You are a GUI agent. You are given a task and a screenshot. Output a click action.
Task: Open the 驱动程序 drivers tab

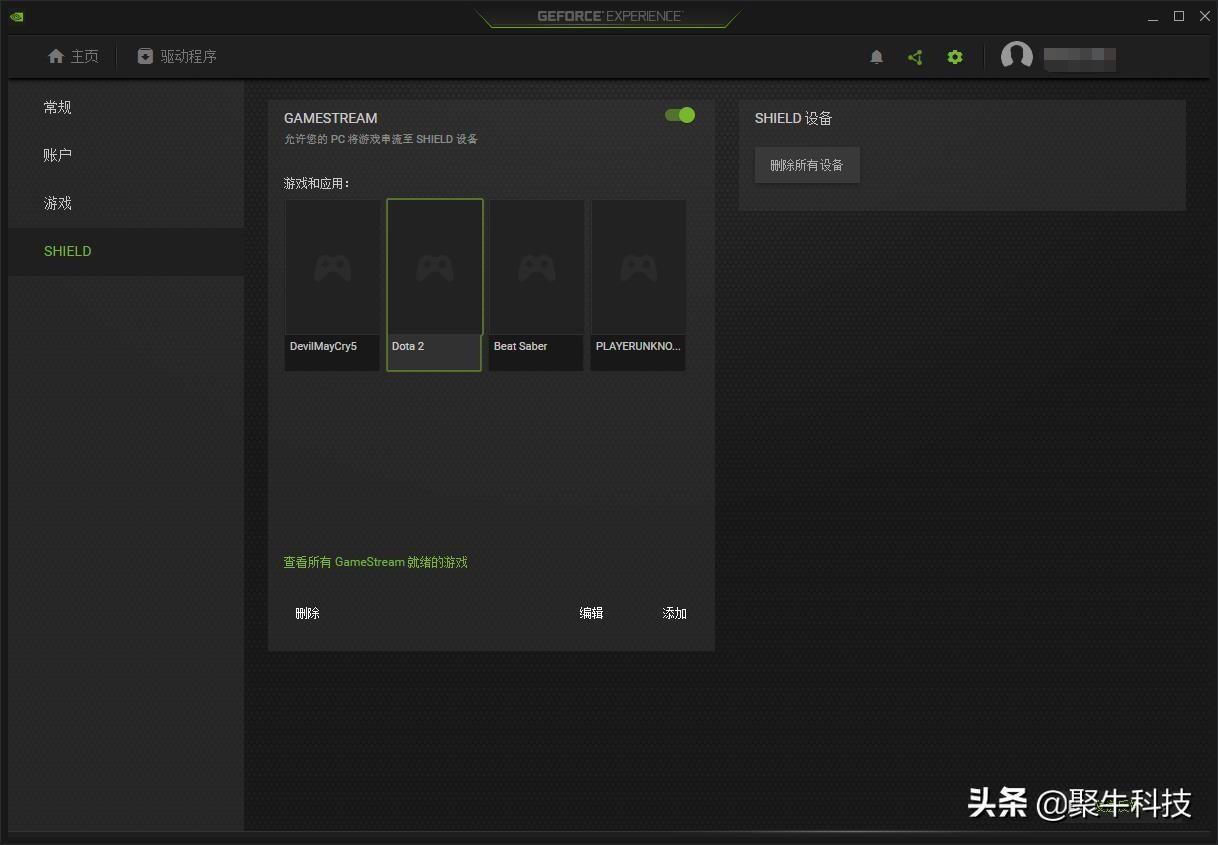point(177,56)
